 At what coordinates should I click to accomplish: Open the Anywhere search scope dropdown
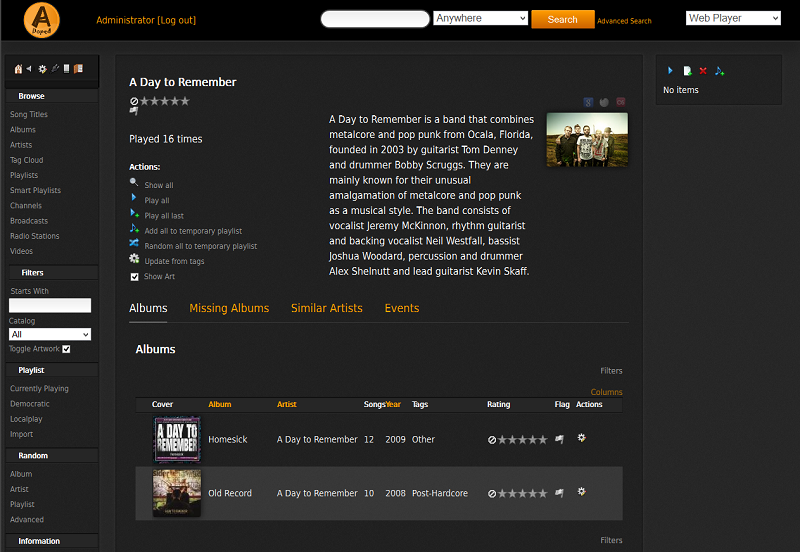pyautogui.click(x=480, y=19)
